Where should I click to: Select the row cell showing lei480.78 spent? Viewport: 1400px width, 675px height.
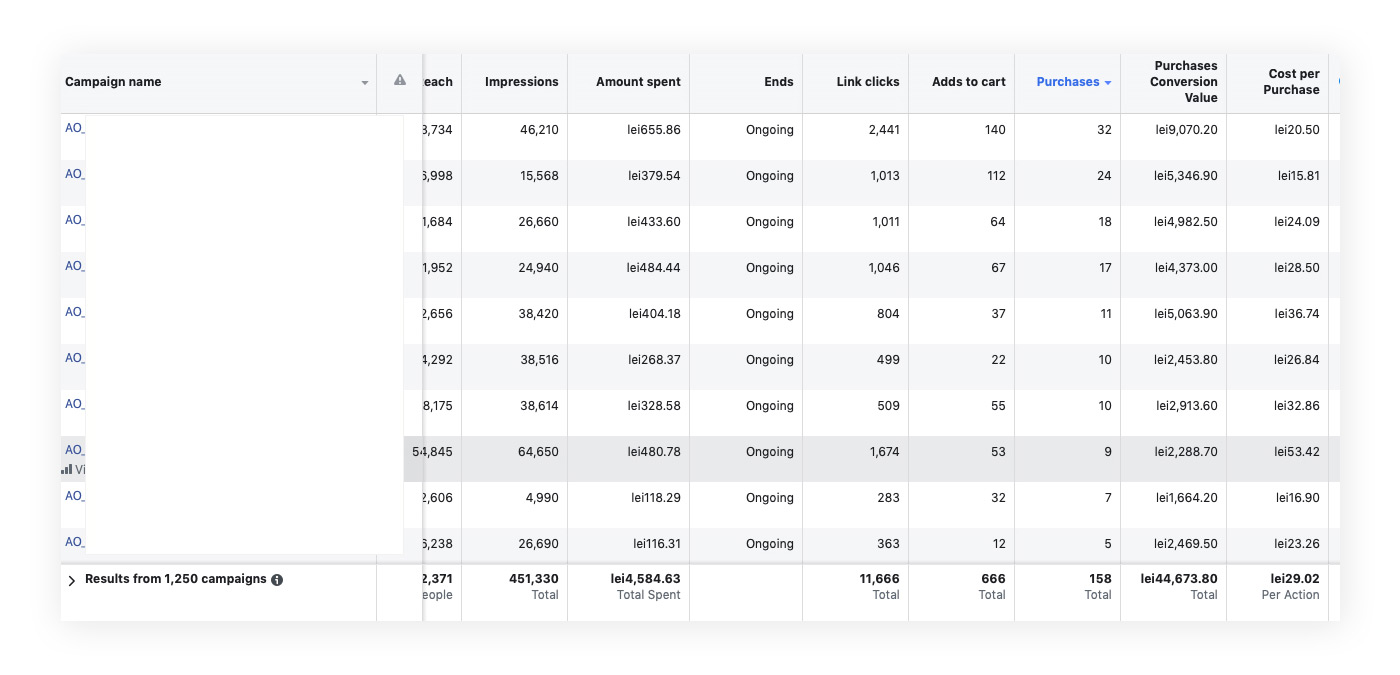653,452
